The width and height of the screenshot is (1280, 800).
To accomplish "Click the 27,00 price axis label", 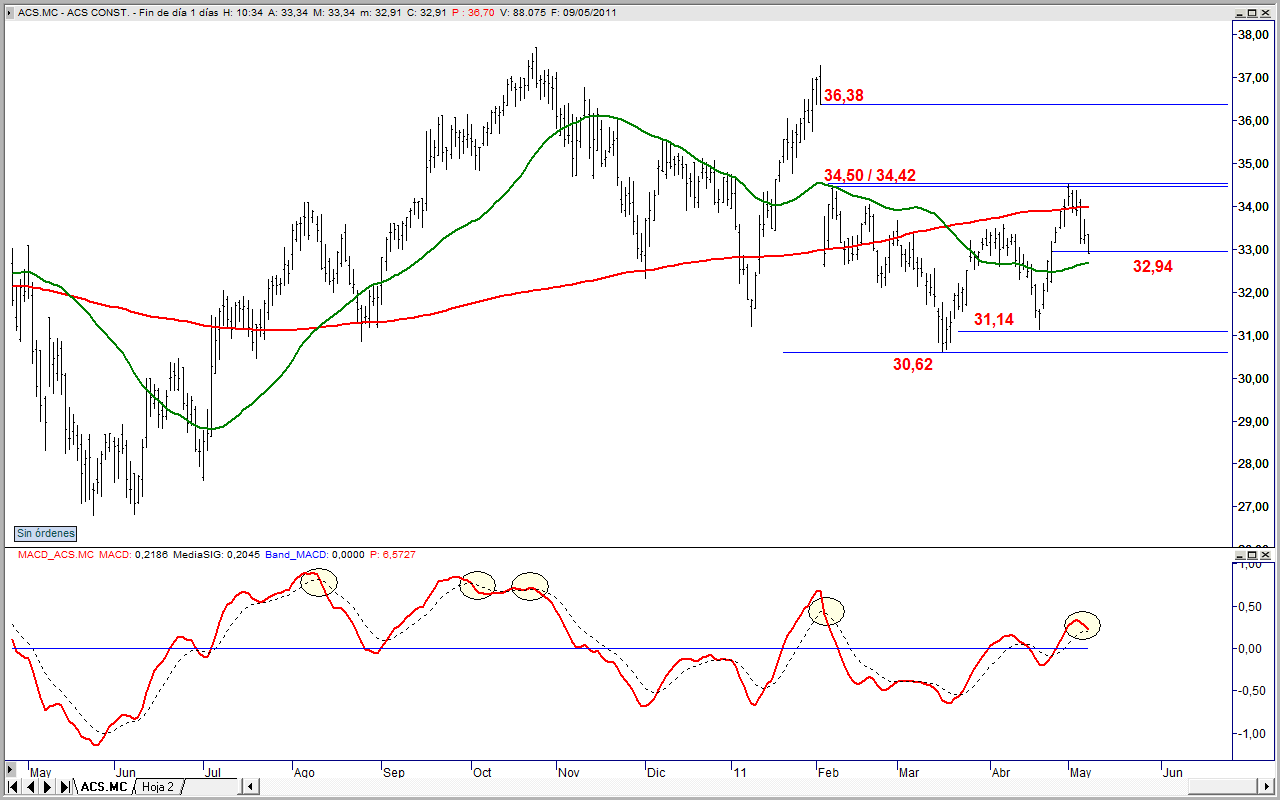I will pos(1253,507).
